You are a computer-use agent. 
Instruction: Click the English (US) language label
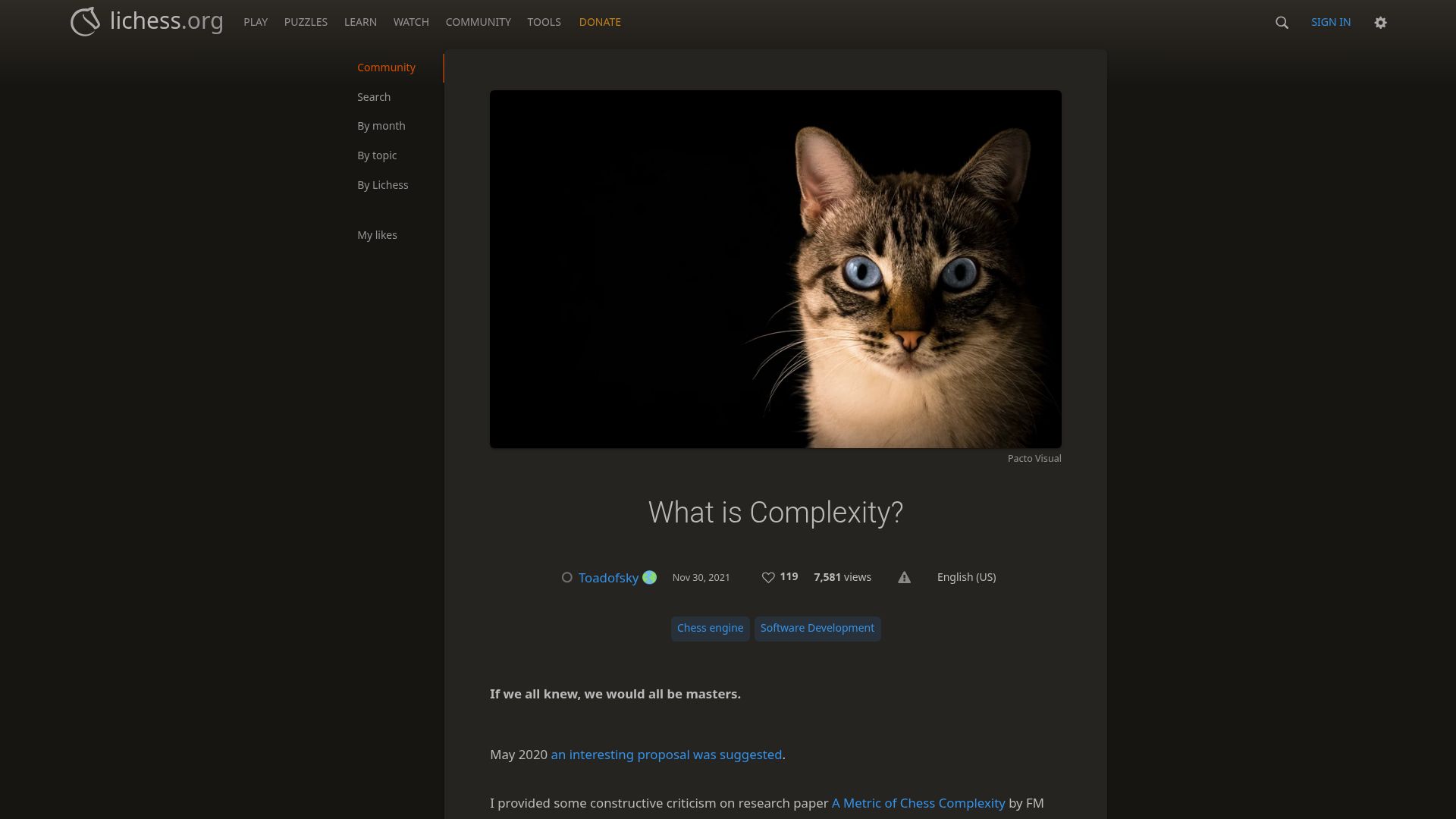pos(967,577)
